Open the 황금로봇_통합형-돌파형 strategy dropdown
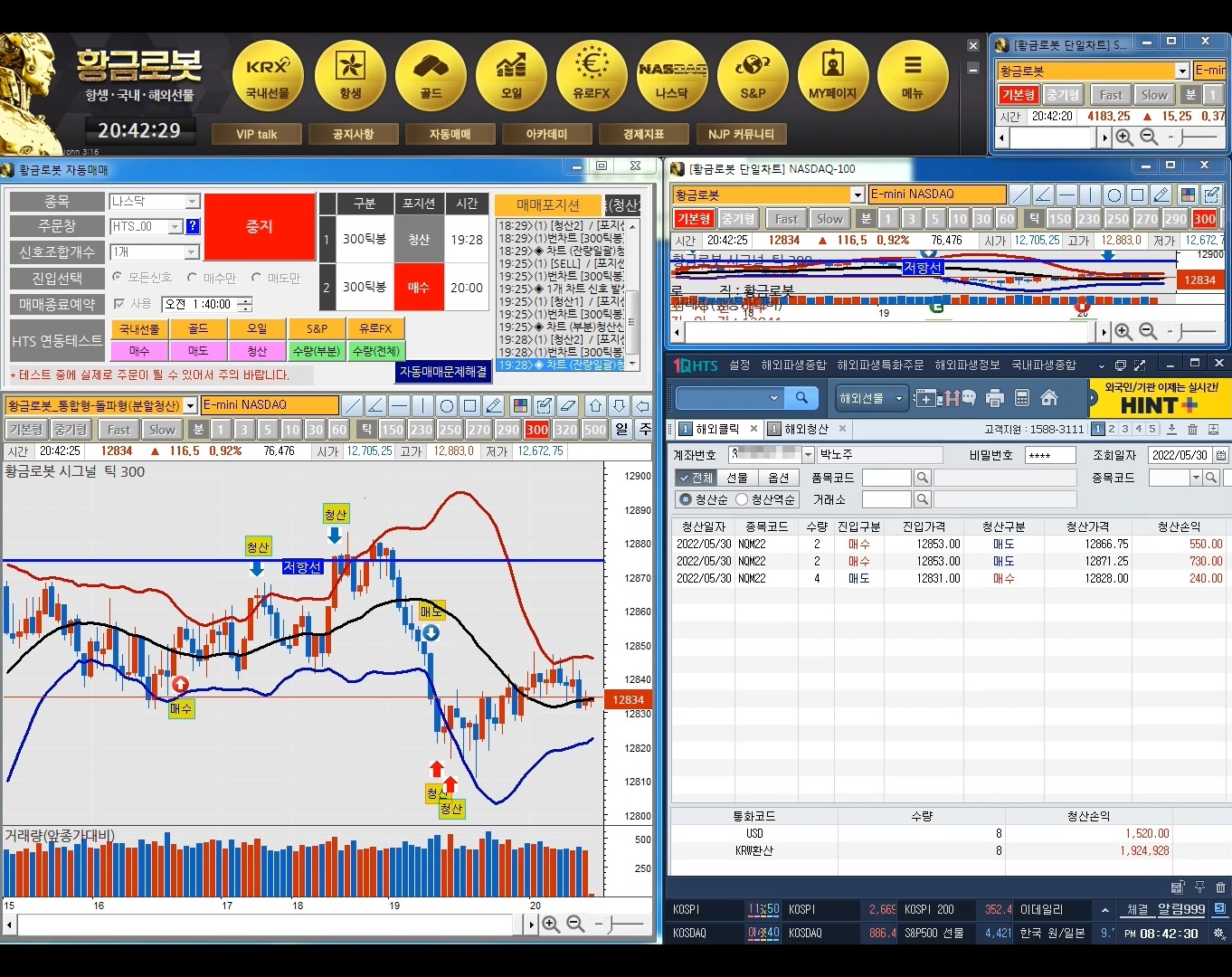 (x=190, y=405)
